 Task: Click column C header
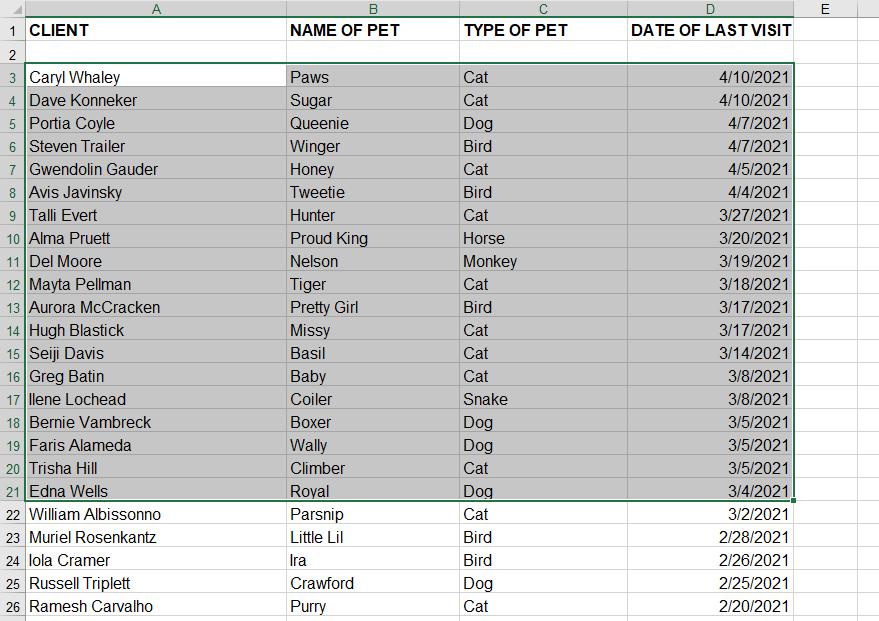(x=544, y=9)
